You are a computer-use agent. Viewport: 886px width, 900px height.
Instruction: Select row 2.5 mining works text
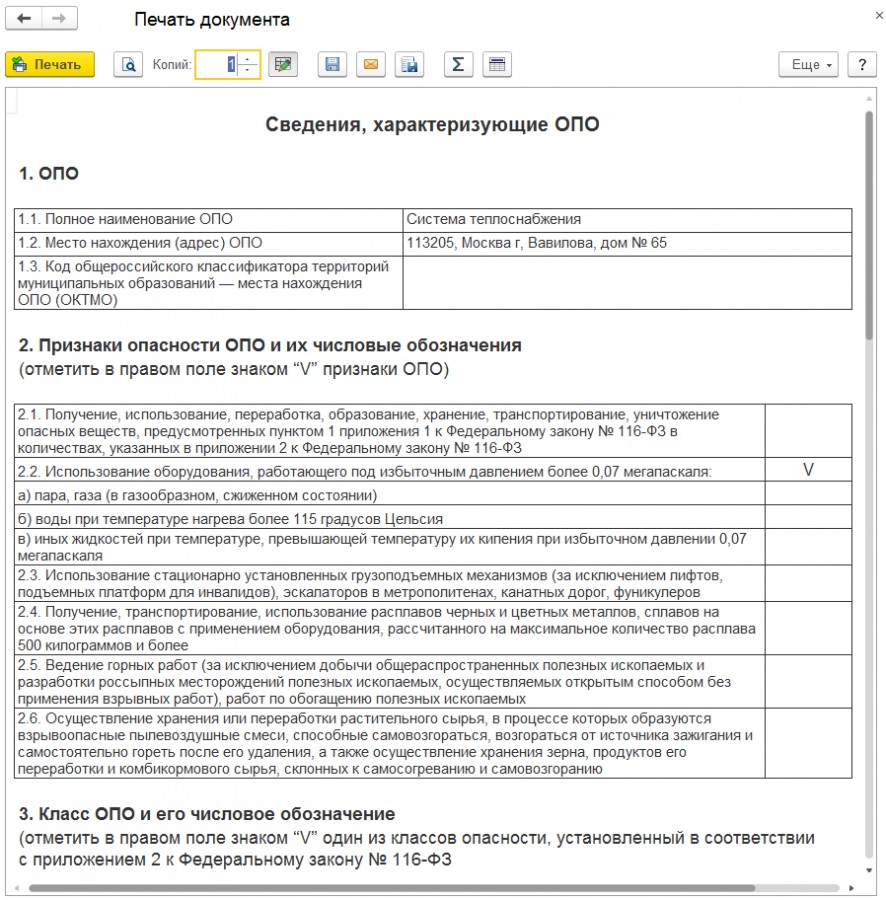coord(390,682)
